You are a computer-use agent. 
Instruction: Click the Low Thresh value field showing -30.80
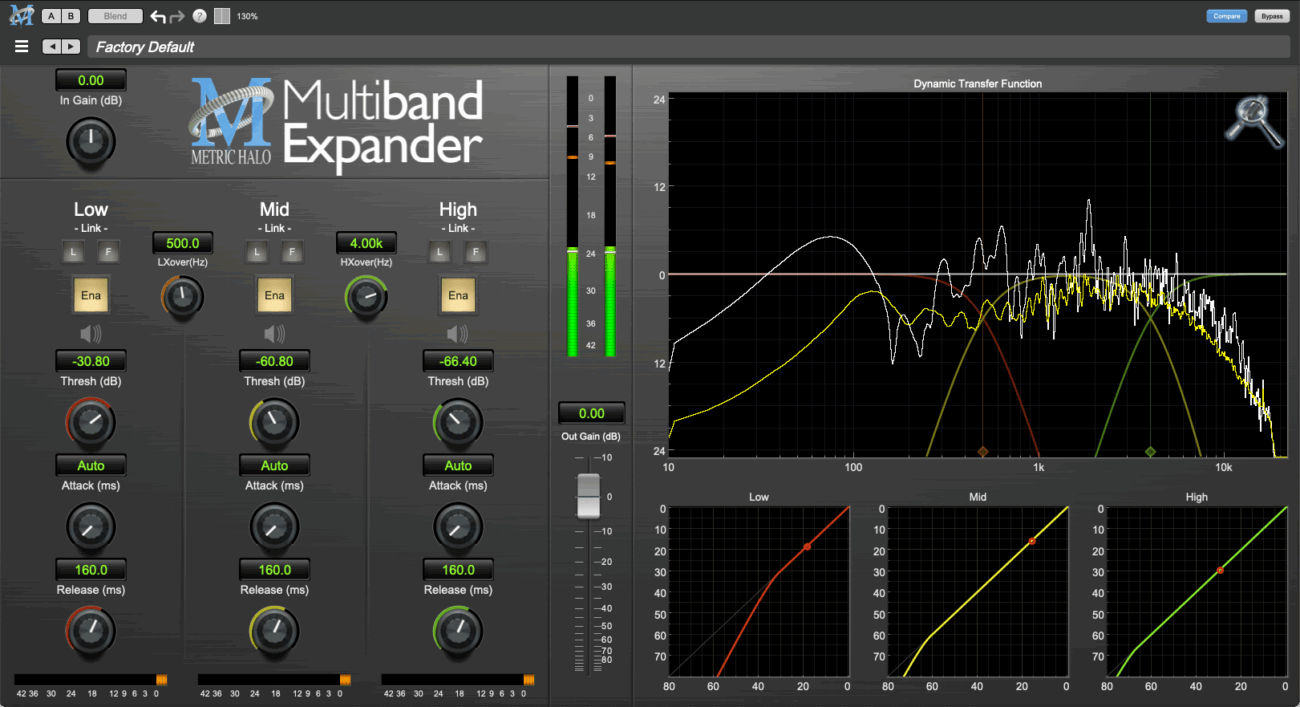(x=90, y=361)
